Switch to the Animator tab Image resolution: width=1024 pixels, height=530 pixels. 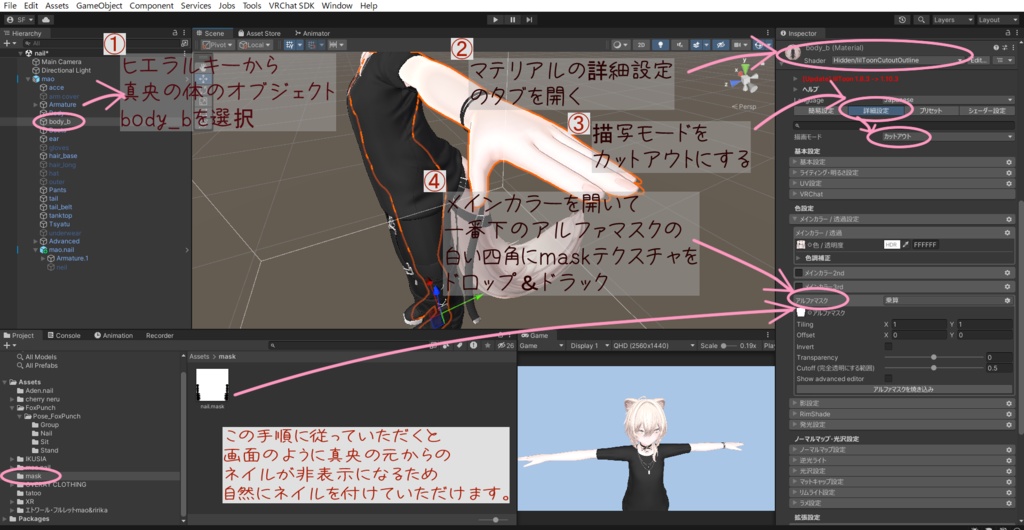pos(312,33)
